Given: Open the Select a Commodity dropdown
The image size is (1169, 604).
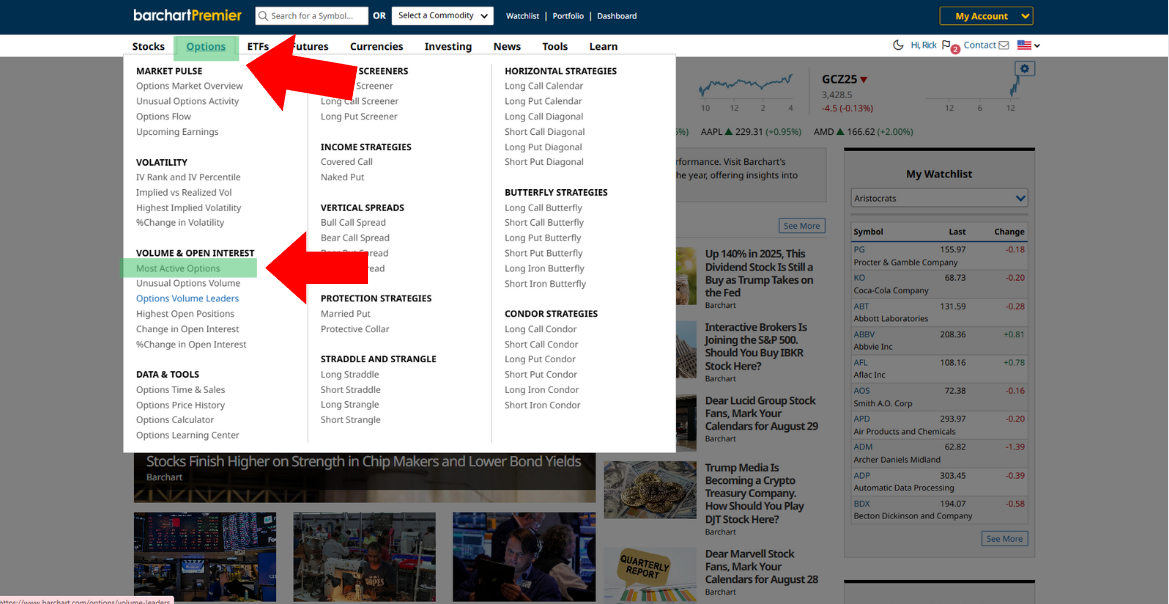Looking at the screenshot, I should tap(442, 16).
